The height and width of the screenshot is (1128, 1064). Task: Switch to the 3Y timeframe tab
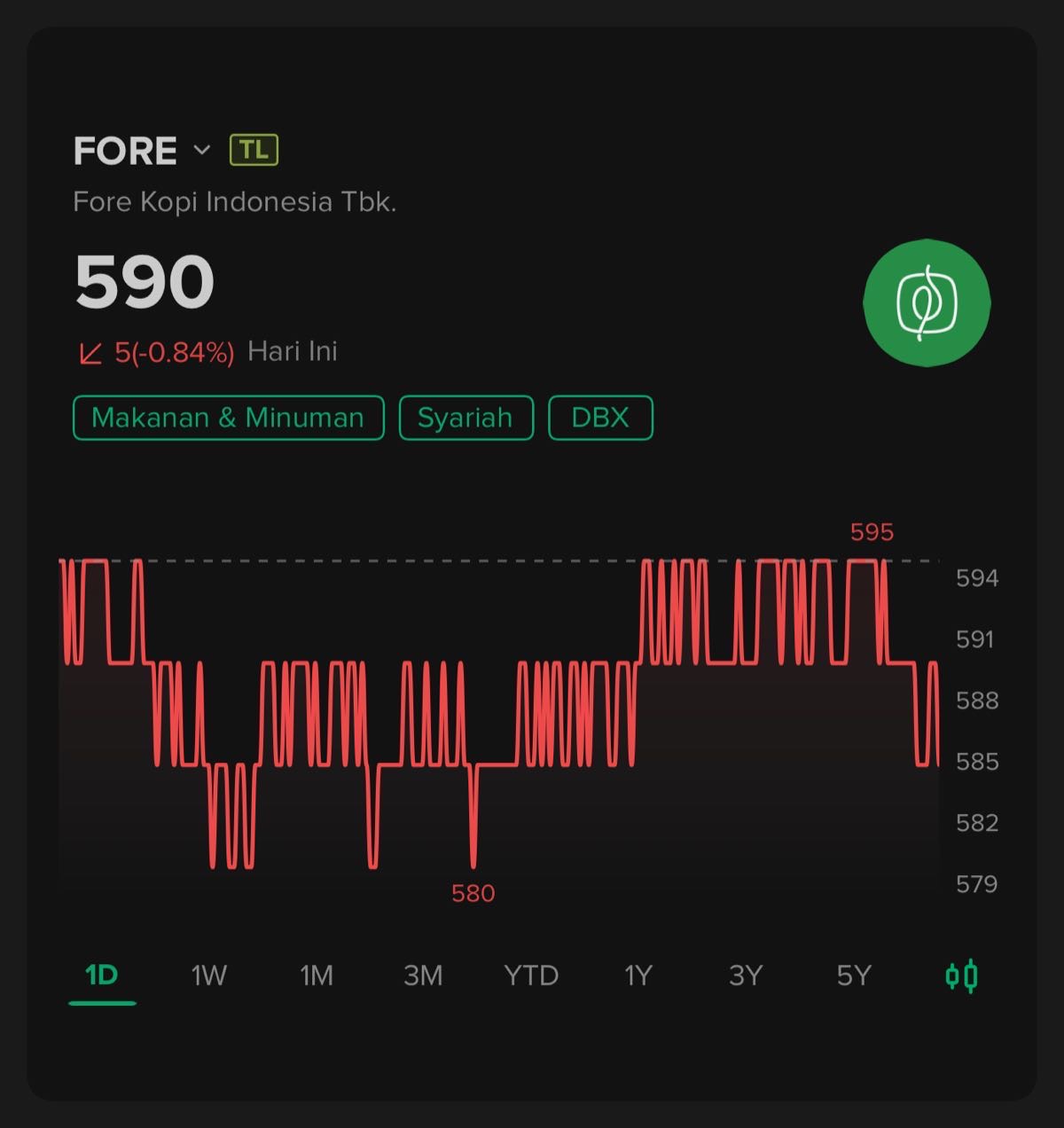[x=746, y=975]
